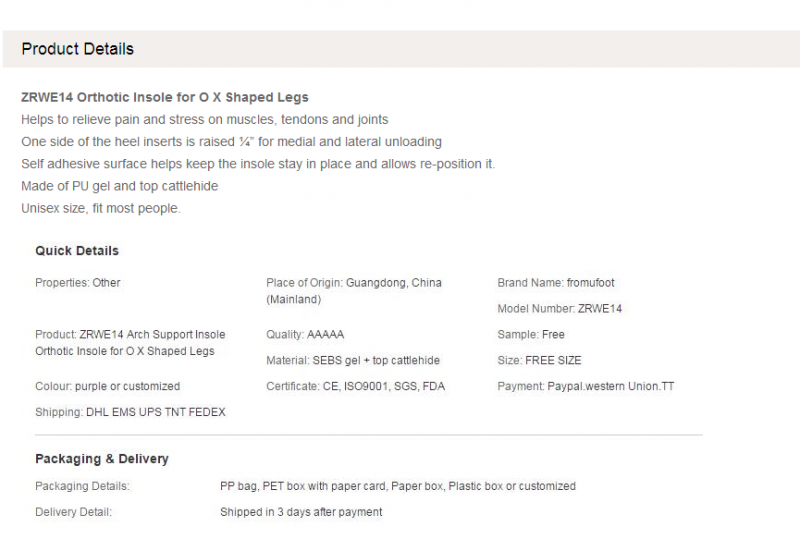The width and height of the screenshot is (800, 539).
Task: Click the Quick Details heading
Action: tap(77, 251)
